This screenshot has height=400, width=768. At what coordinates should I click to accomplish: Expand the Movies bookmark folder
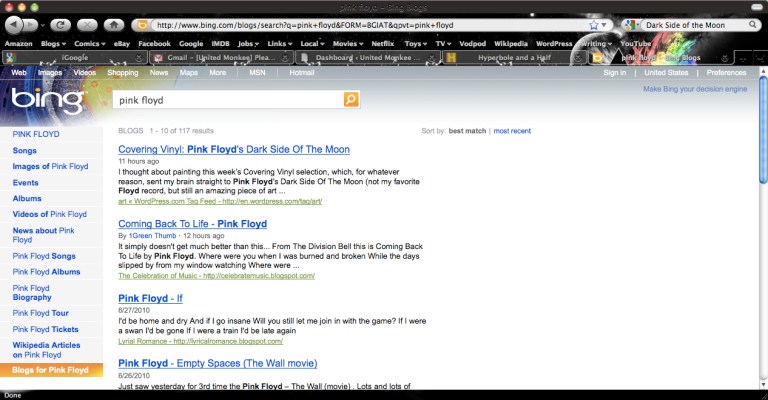click(347, 44)
